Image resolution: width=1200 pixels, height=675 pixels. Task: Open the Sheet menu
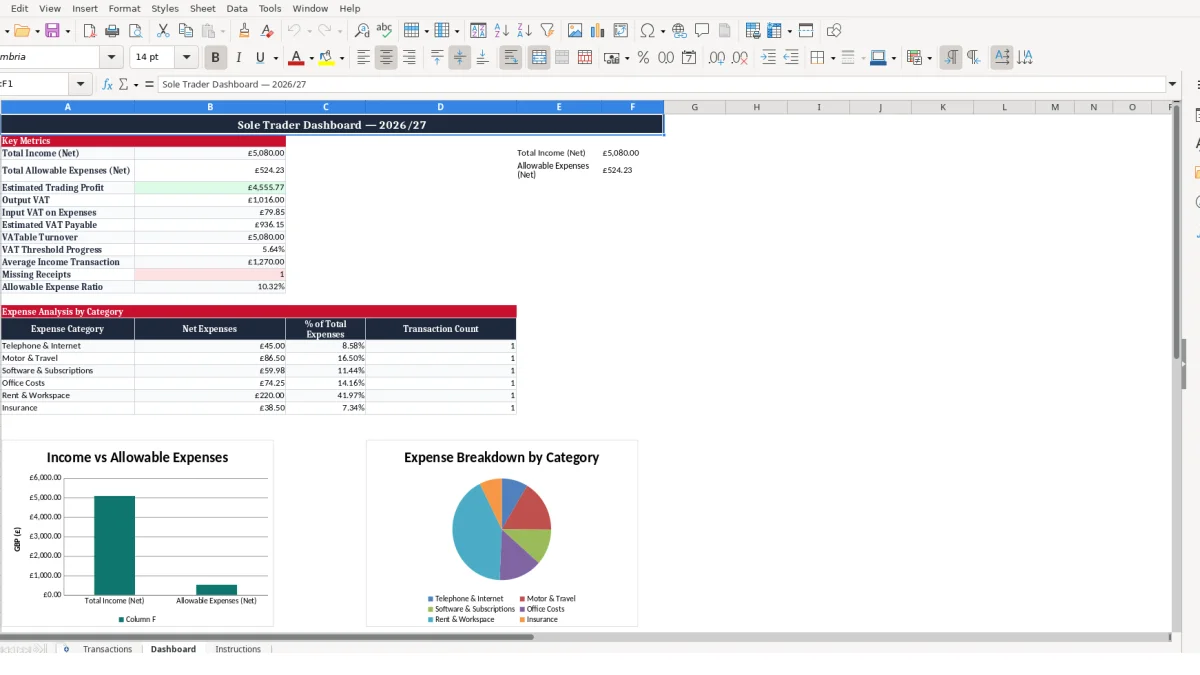coord(202,8)
